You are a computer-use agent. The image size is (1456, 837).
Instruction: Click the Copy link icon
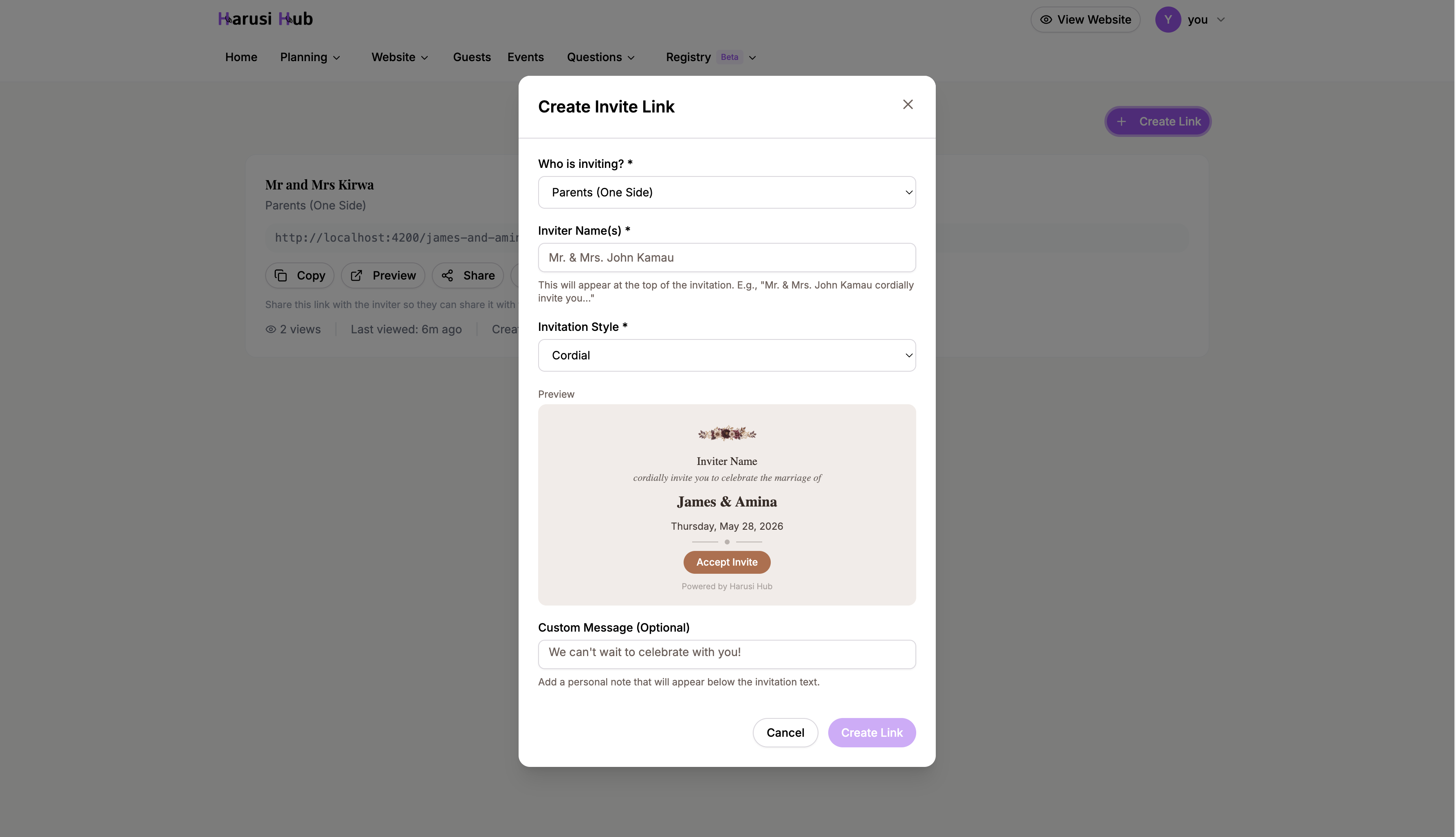click(x=281, y=275)
